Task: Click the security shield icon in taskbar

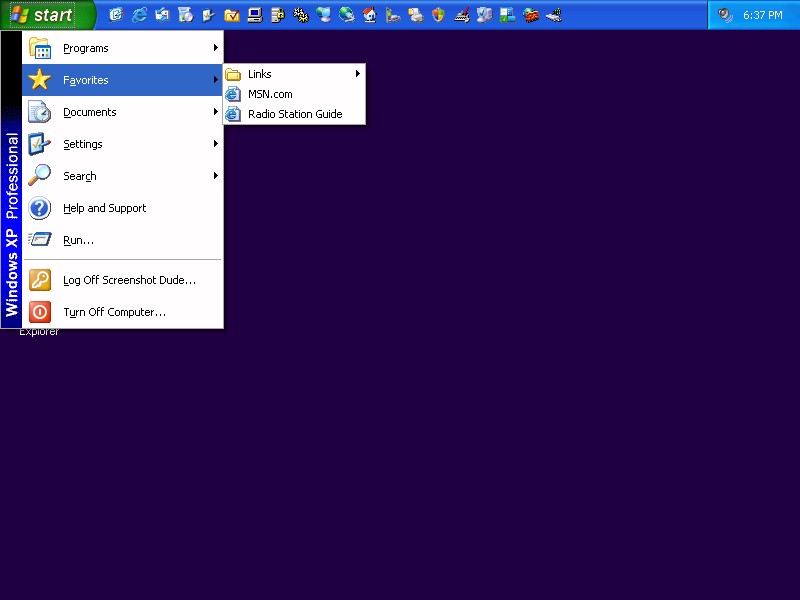Action: coord(438,15)
